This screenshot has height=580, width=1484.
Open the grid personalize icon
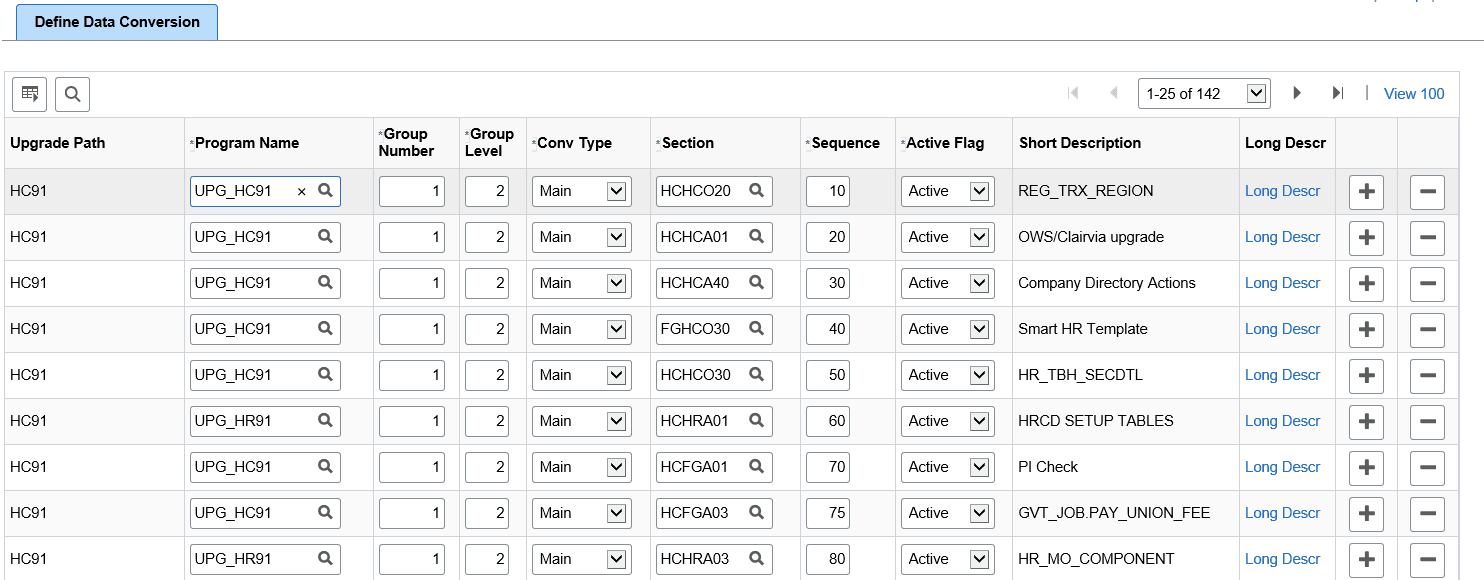coord(29,93)
